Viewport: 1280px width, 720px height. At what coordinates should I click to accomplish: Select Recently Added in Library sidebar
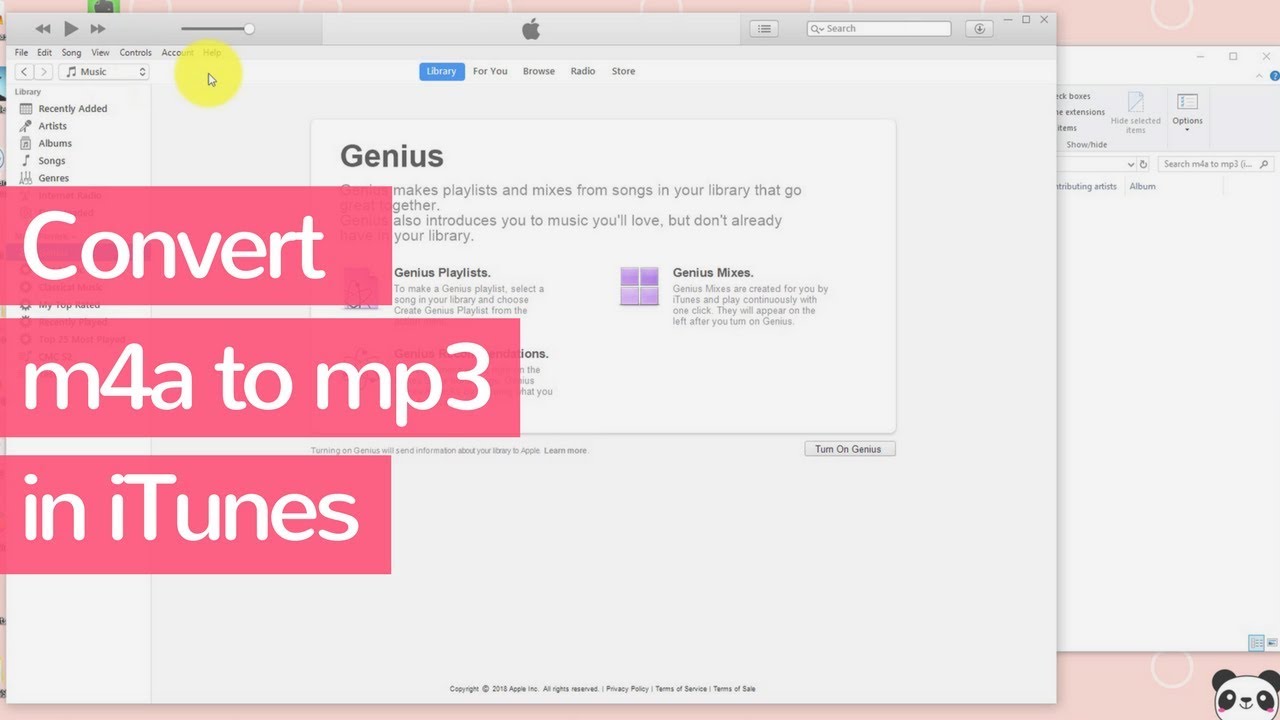pos(73,108)
